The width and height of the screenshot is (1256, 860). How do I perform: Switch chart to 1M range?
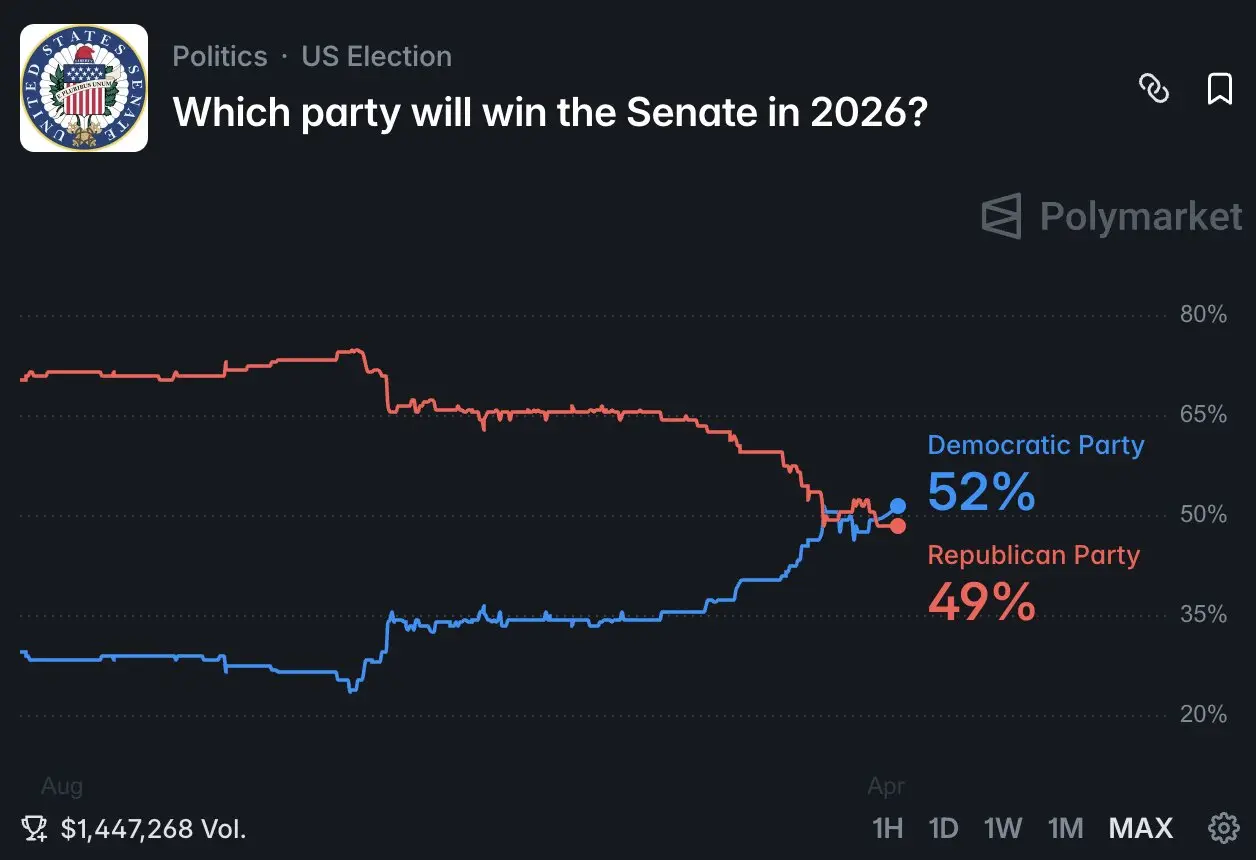point(1065,828)
